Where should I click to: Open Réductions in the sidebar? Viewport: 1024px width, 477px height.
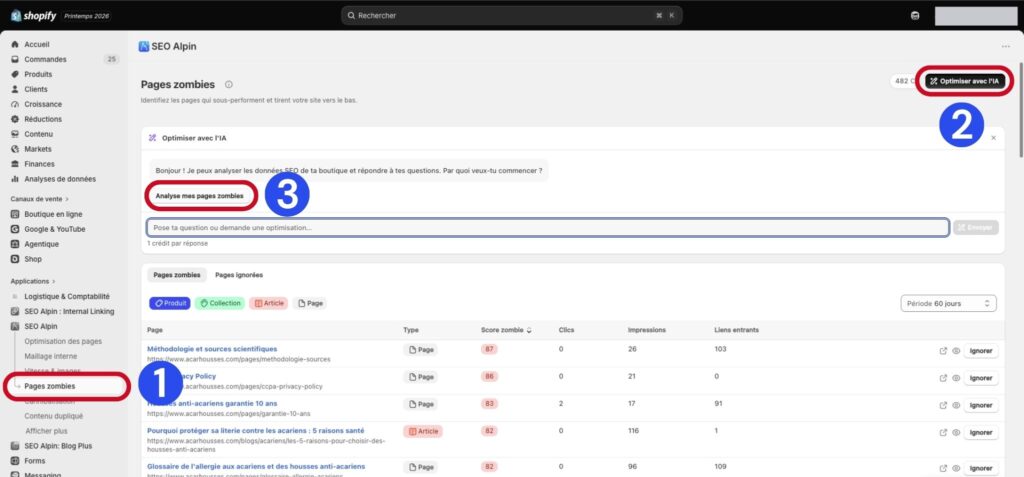(x=43, y=120)
